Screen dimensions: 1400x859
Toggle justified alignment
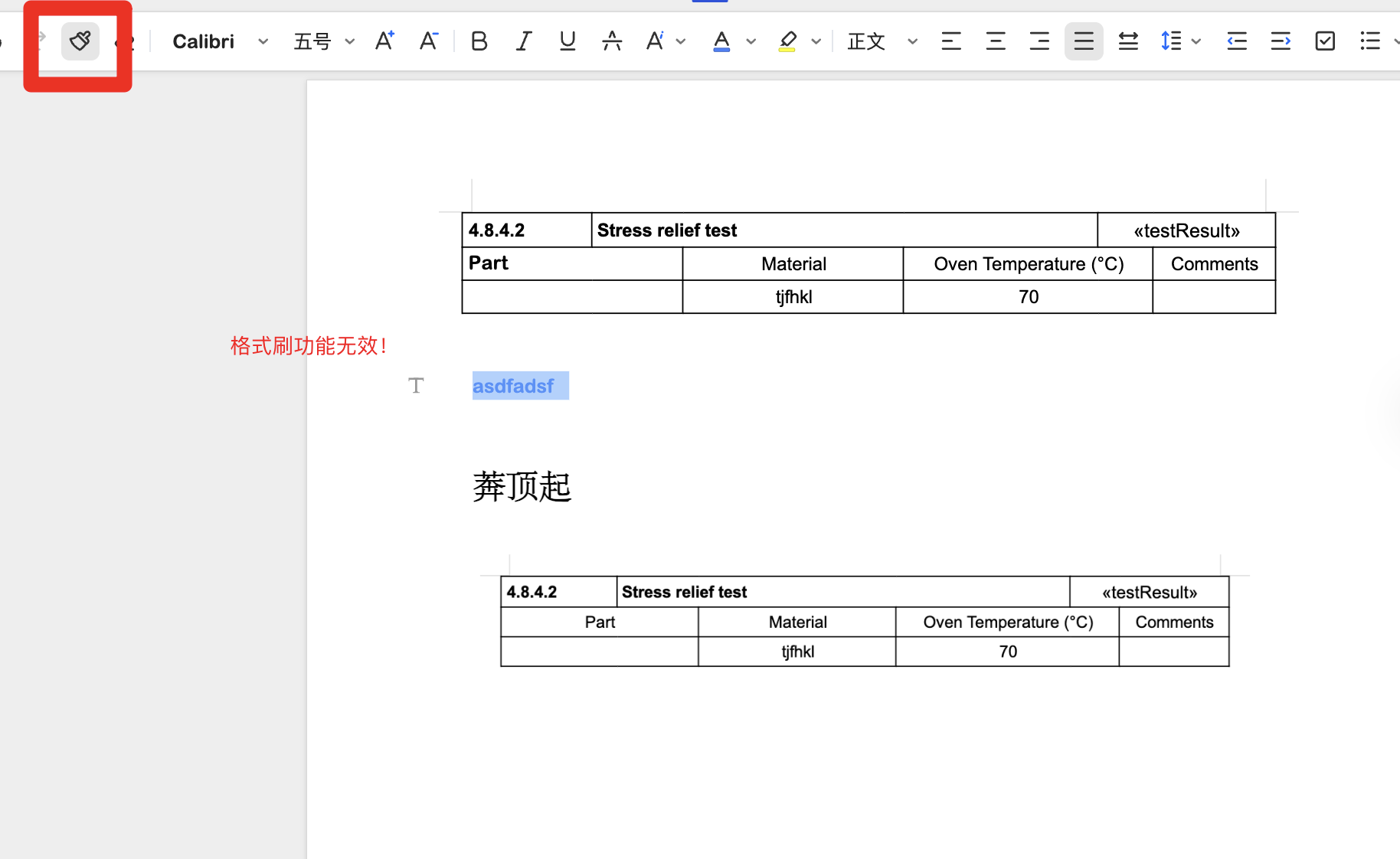1084,41
